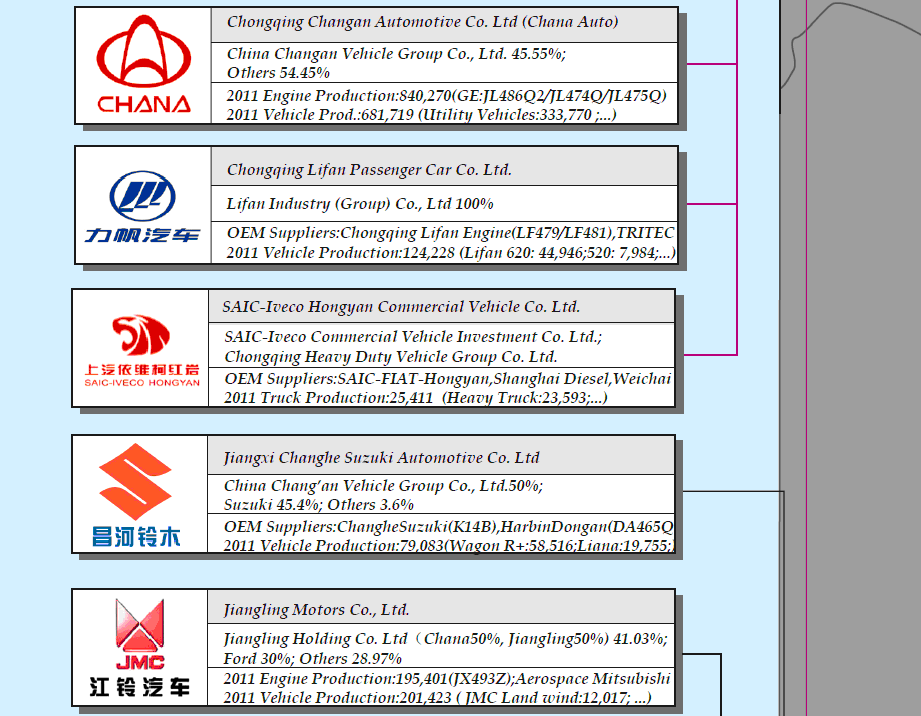Select the Chongqing Heavy Duty Vehicle Group line
Image resolution: width=921 pixels, height=716 pixels.
tap(391, 357)
